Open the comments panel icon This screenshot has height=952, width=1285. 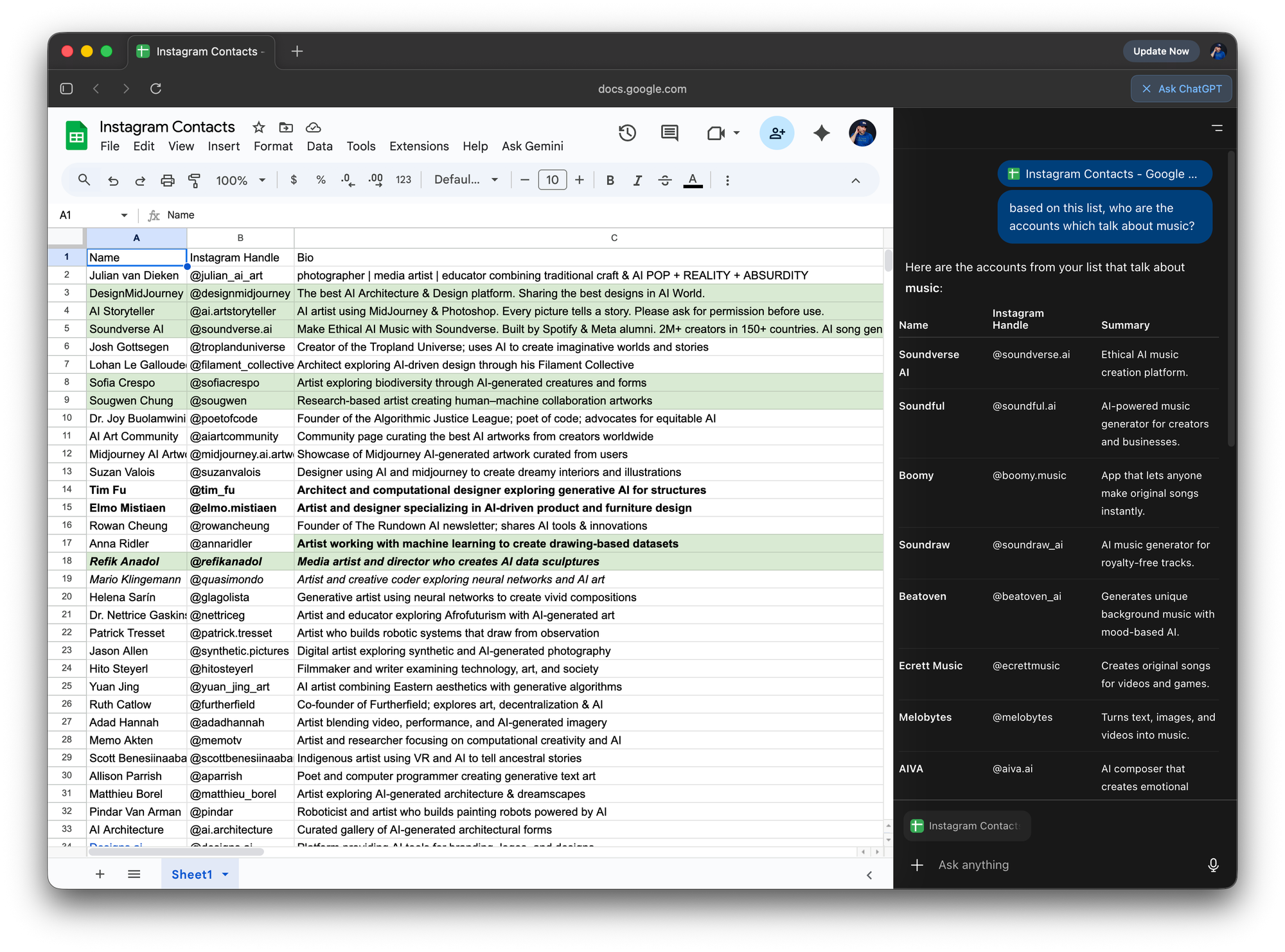tap(669, 133)
